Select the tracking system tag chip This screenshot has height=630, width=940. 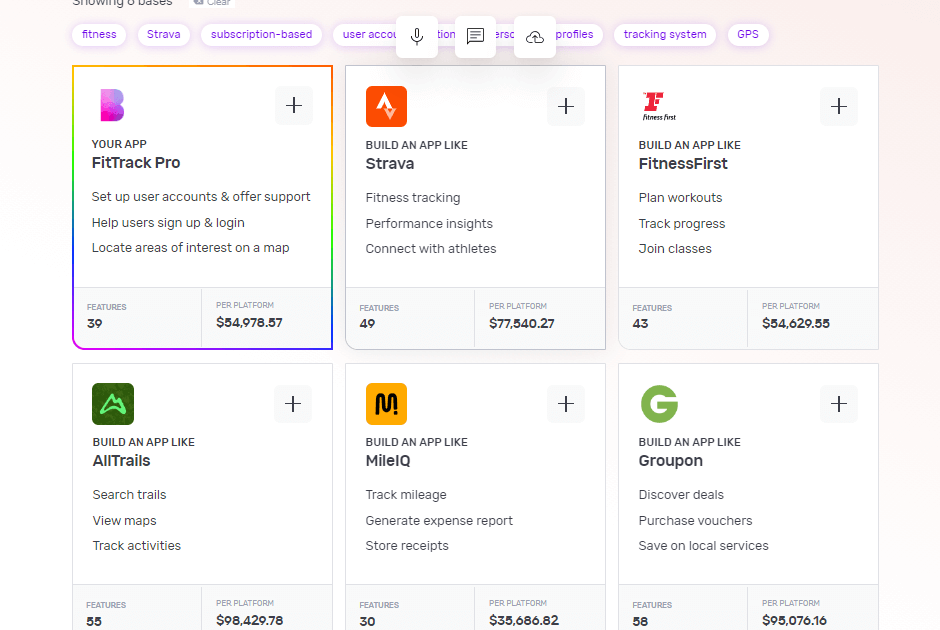pos(665,35)
